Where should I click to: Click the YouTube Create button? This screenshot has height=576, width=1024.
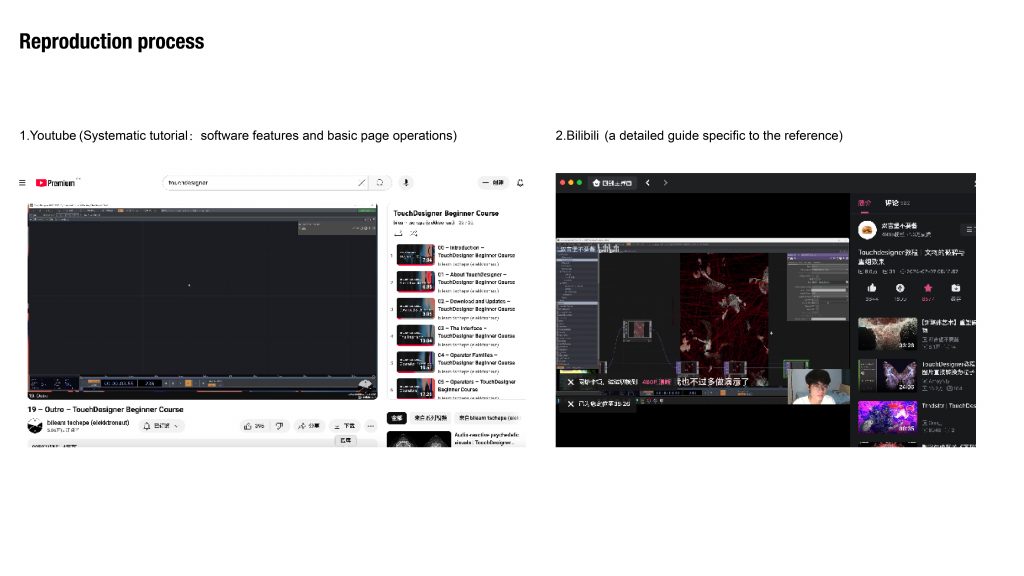[x=493, y=183]
